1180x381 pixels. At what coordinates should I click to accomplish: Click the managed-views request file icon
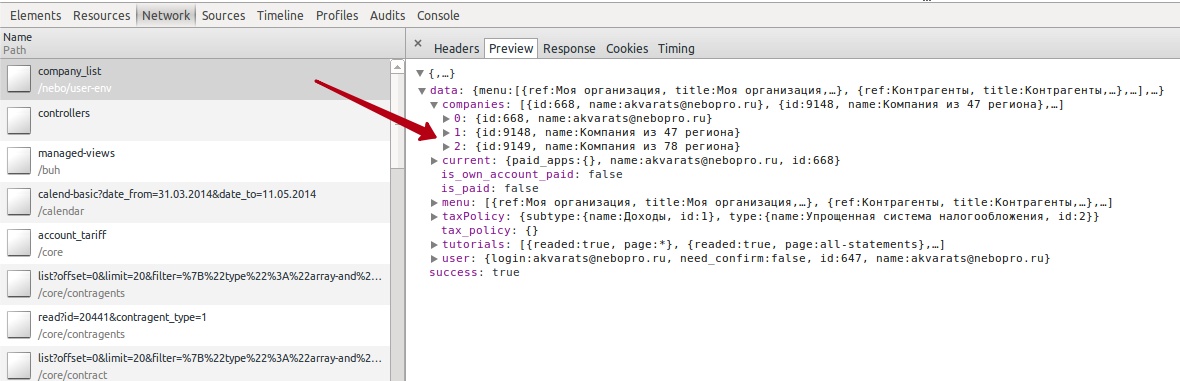(19, 161)
